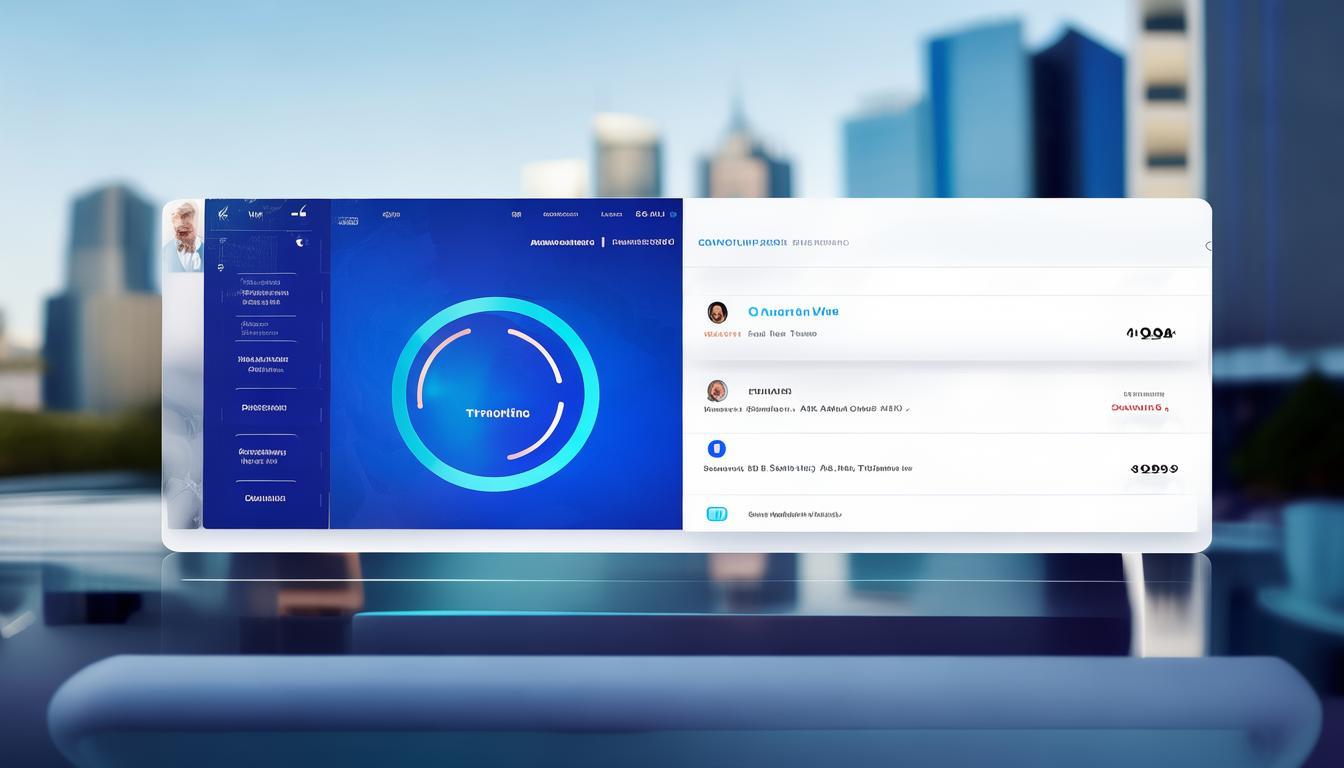This screenshot has width=1344, height=768.
Task: Open the profile photo thumbnail beside sidebar
Action: click(183, 236)
